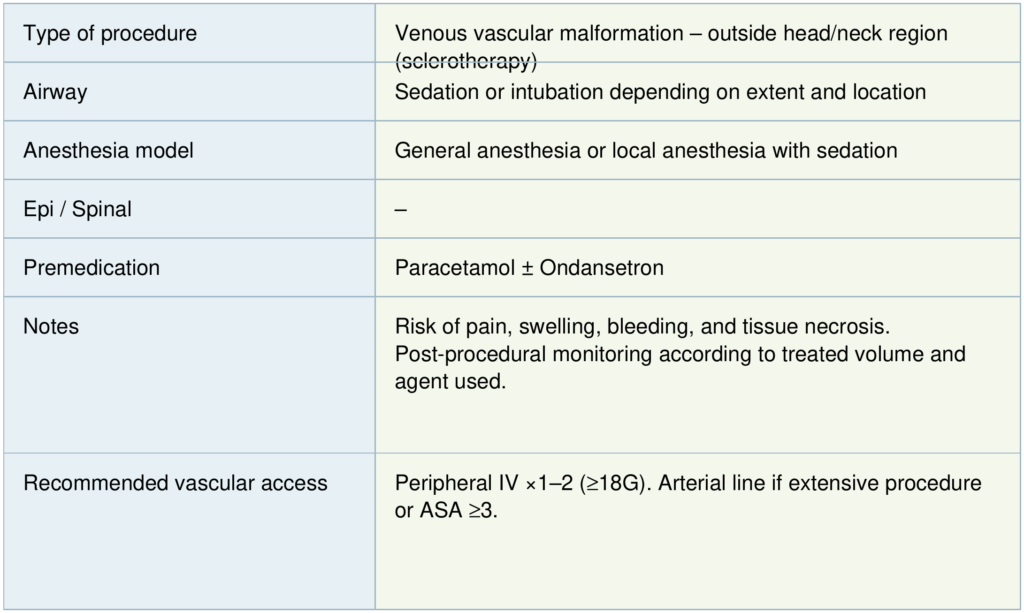The image size is (1024, 613).
Task: Select the 'Premedication' row label
Action: [x=91, y=268]
